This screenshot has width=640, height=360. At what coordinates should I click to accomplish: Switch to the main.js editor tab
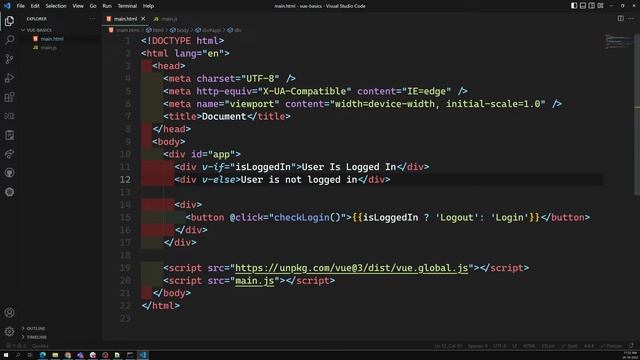166,19
